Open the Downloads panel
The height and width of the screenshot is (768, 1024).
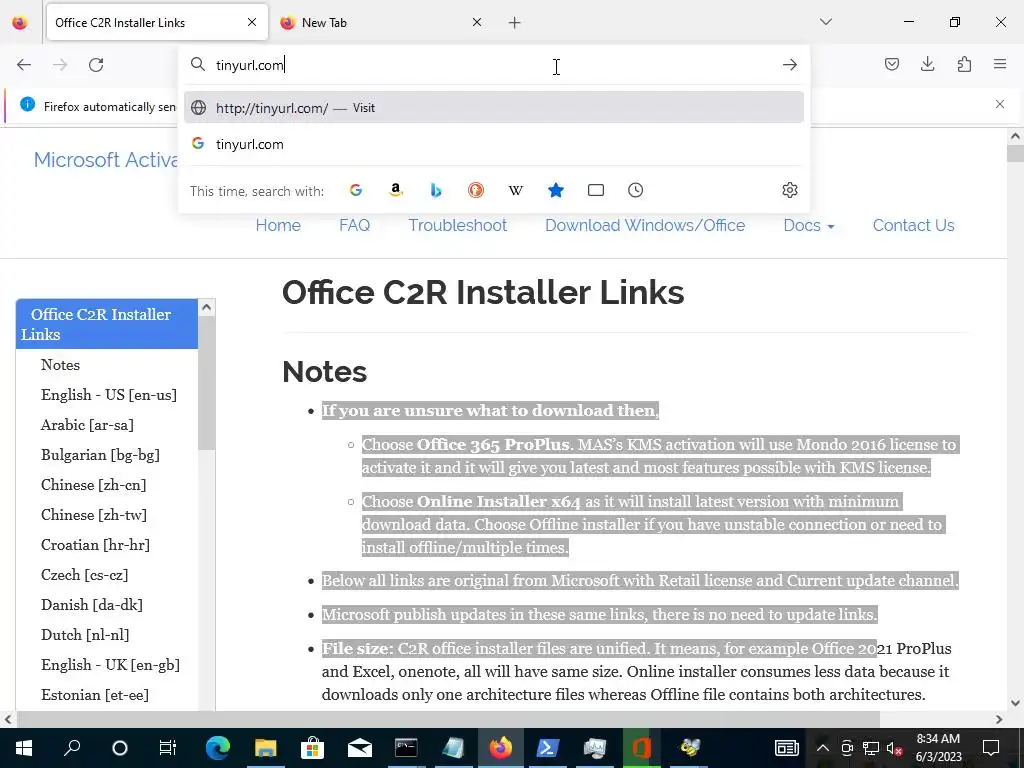pyautogui.click(x=927, y=64)
